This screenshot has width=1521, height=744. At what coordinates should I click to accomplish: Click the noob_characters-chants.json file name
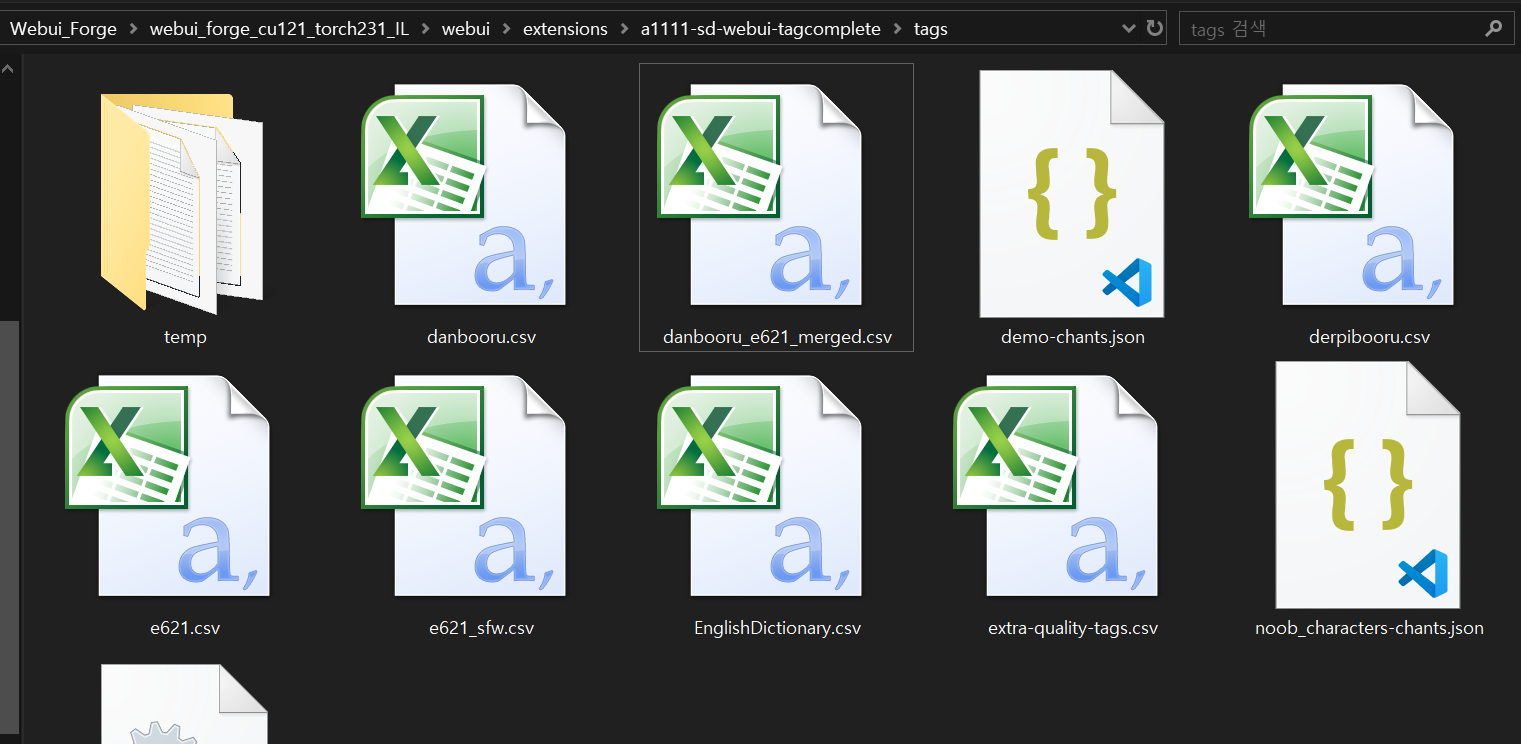point(1369,628)
